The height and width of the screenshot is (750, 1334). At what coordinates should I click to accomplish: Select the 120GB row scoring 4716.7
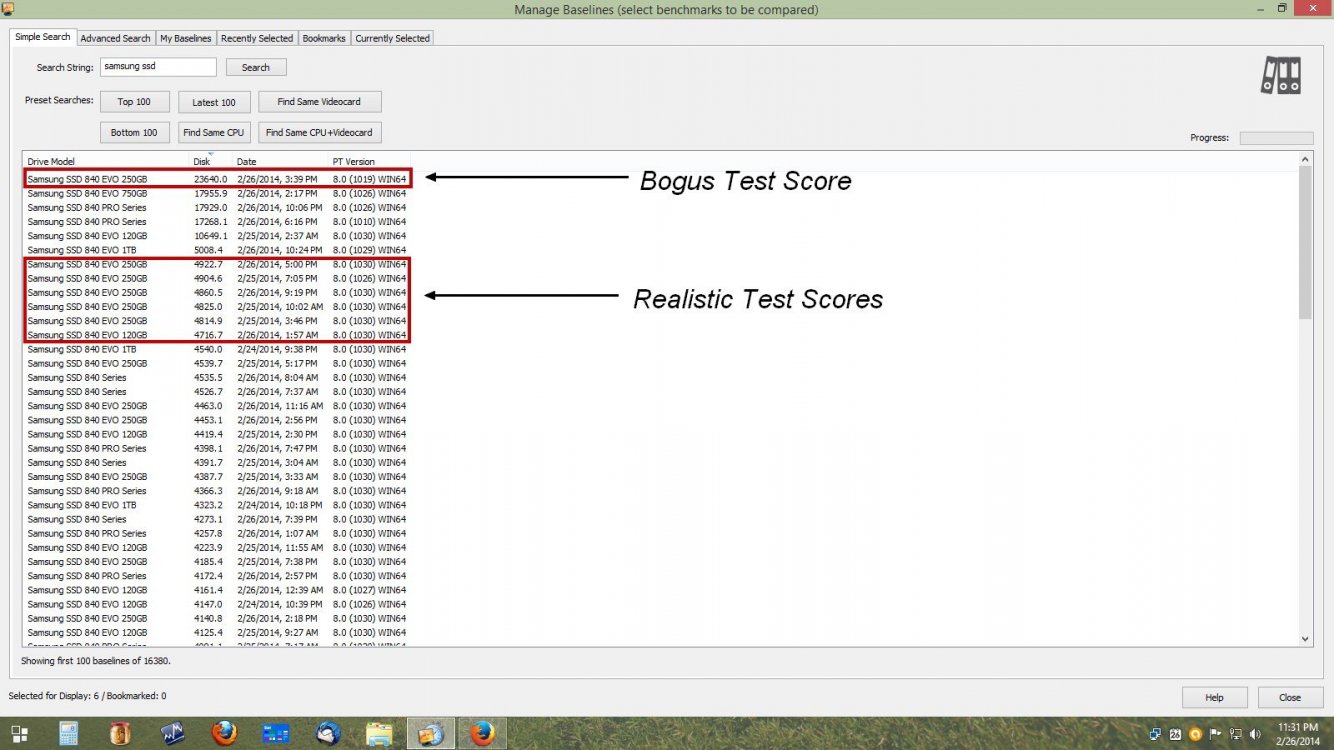217,334
